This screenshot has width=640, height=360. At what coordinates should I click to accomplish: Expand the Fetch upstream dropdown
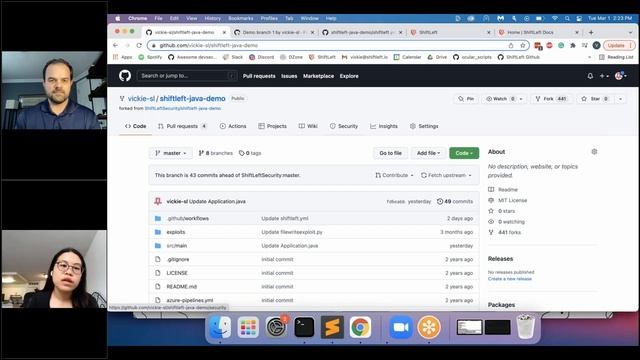[446, 175]
